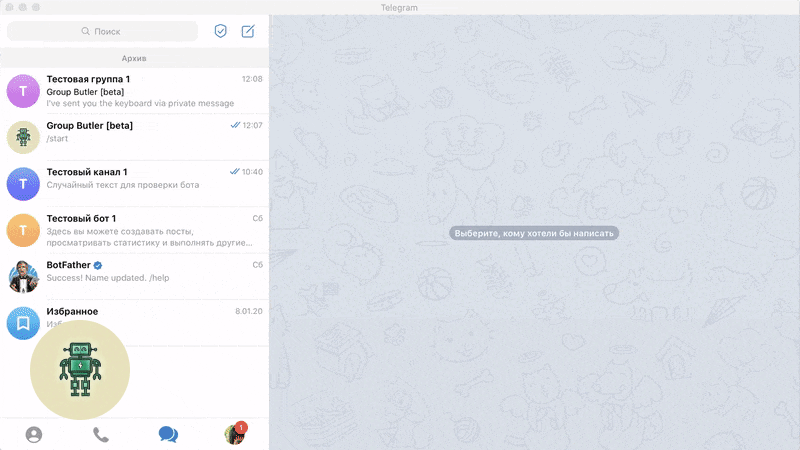Click the read checkmarks on Тестовый канал 1
Screen dimensions: 800x450
235,171
